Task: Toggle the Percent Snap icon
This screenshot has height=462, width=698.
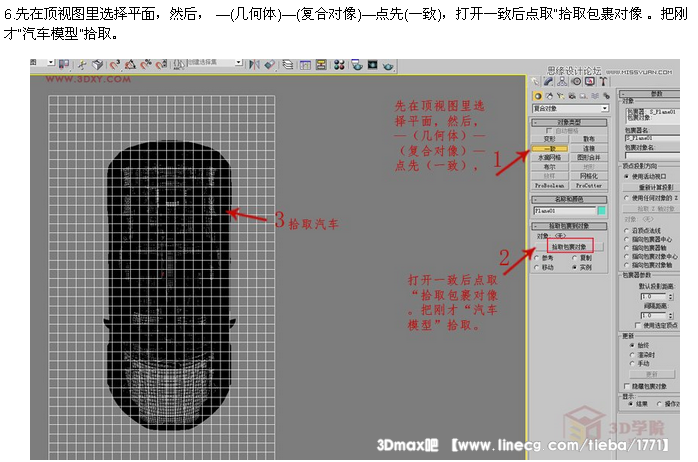Action: click(146, 65)
